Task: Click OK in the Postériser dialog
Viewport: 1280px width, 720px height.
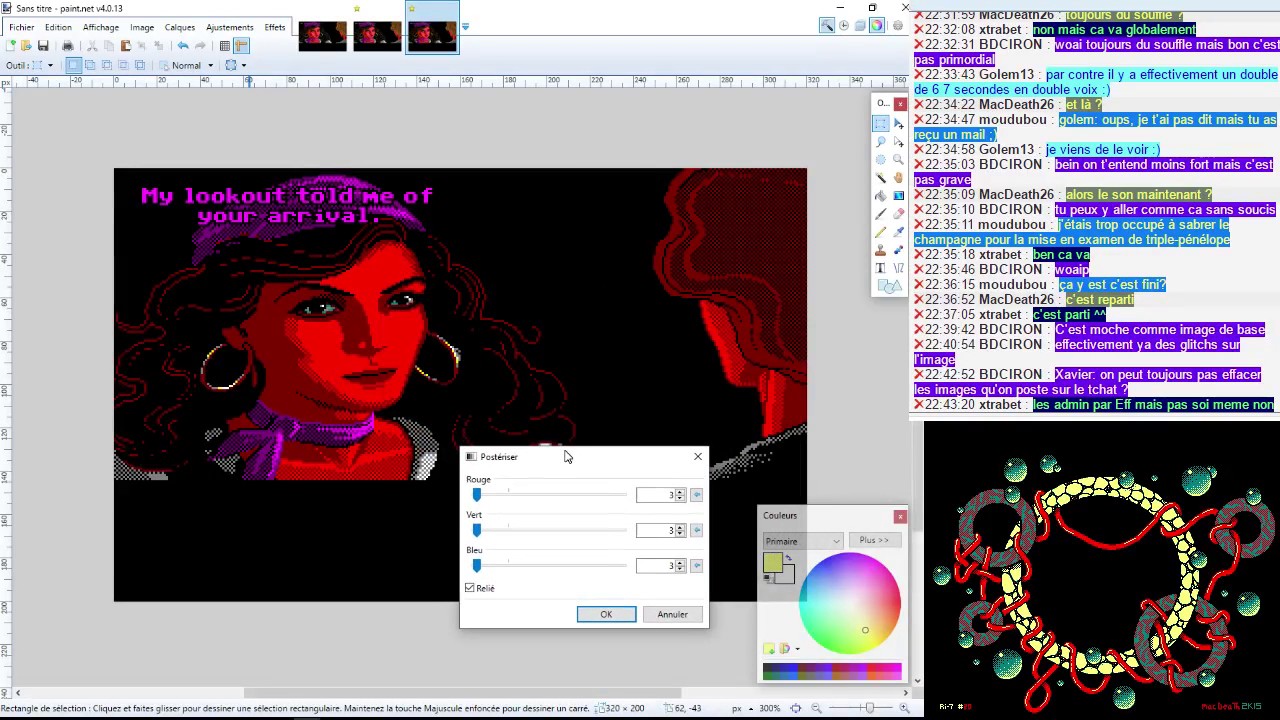Action: tap(606, 614)
